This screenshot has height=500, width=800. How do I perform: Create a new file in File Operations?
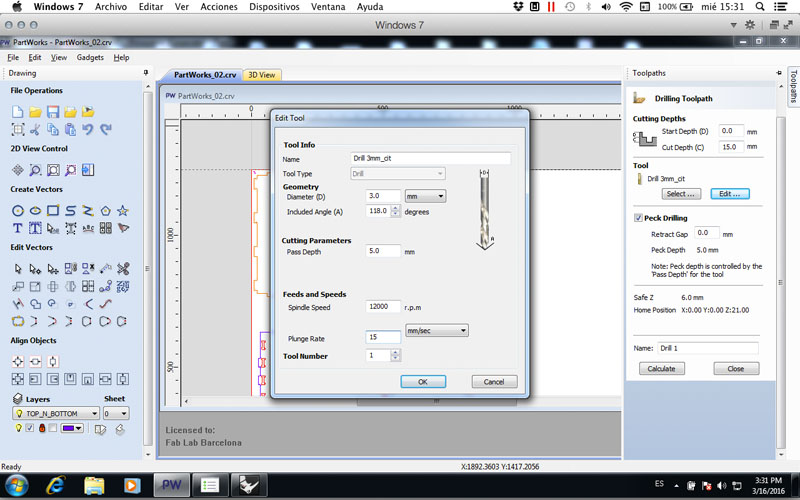(18, 112)
